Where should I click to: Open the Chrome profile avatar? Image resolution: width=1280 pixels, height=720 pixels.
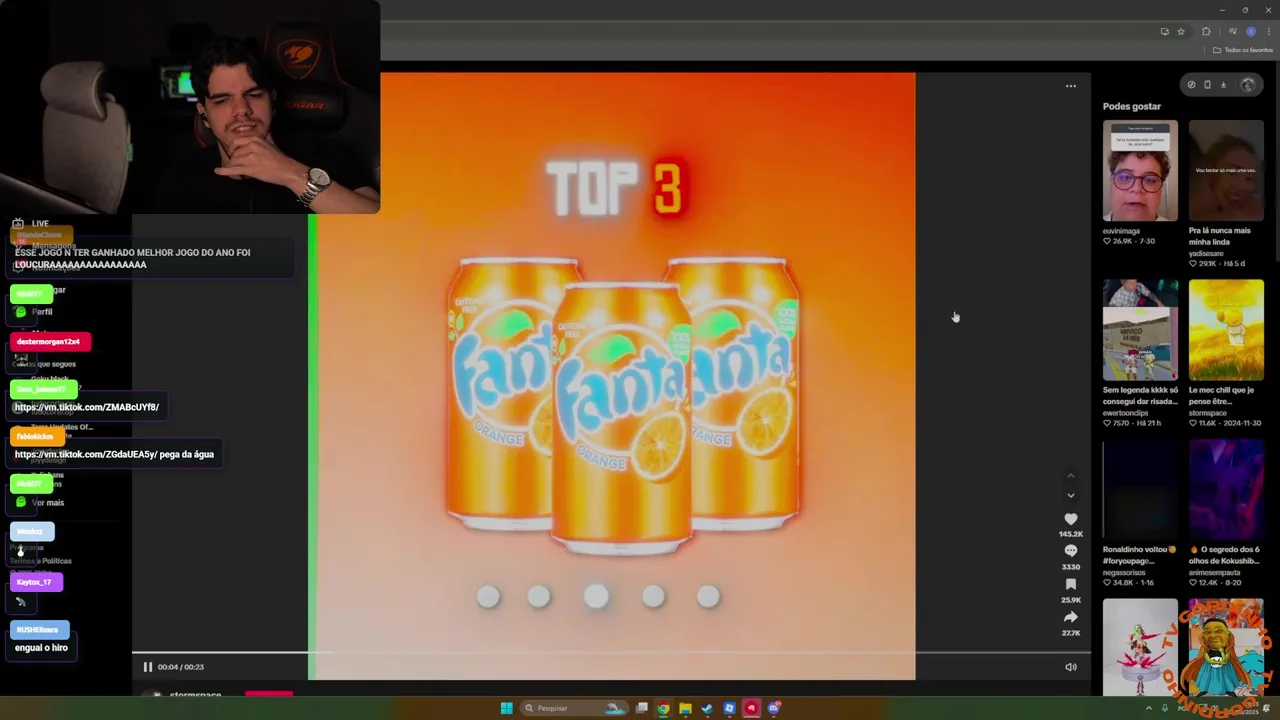pyautogui.click(x=1250, y=31)
